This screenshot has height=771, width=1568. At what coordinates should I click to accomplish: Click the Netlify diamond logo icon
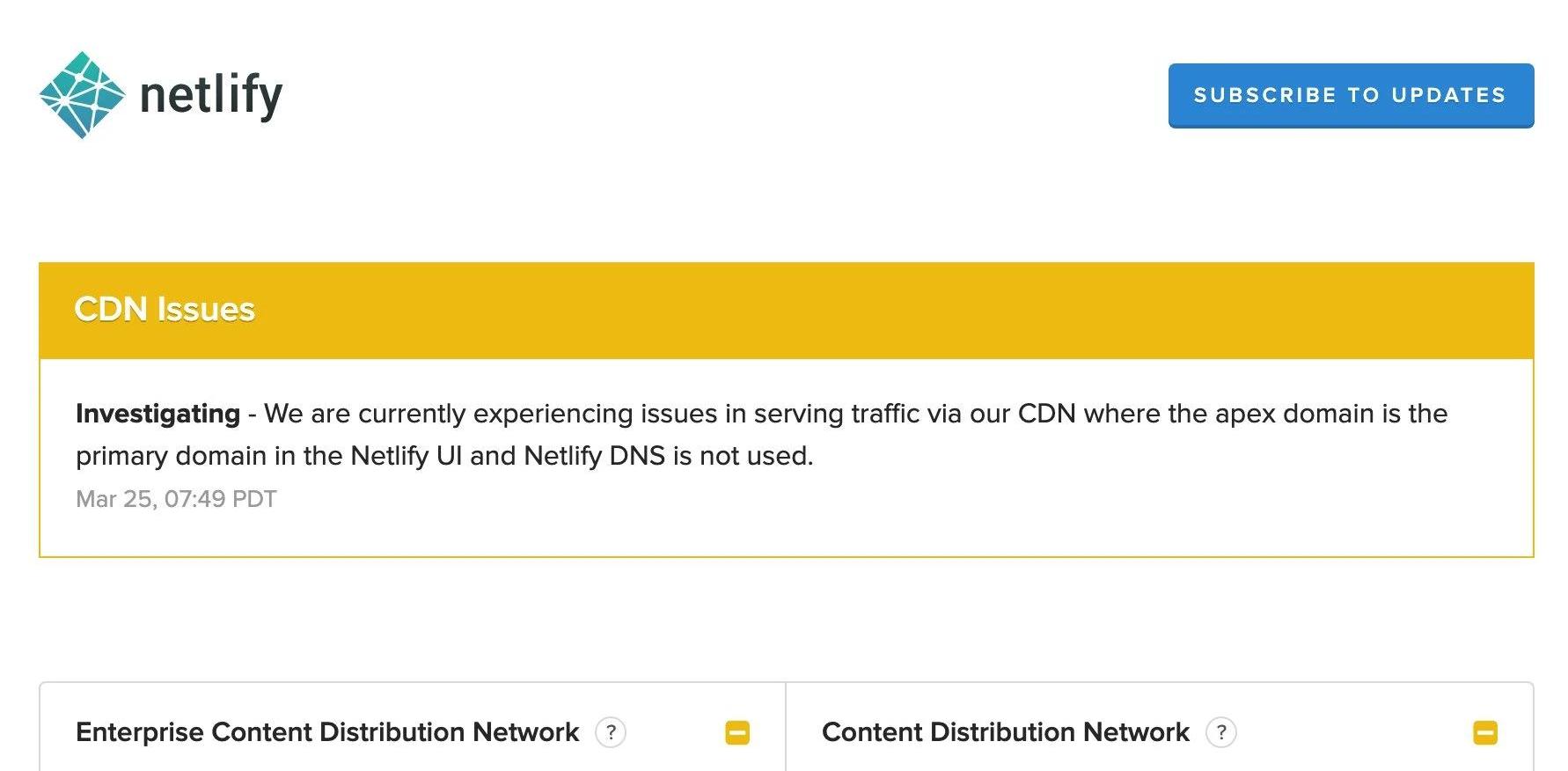pos(82,95)
